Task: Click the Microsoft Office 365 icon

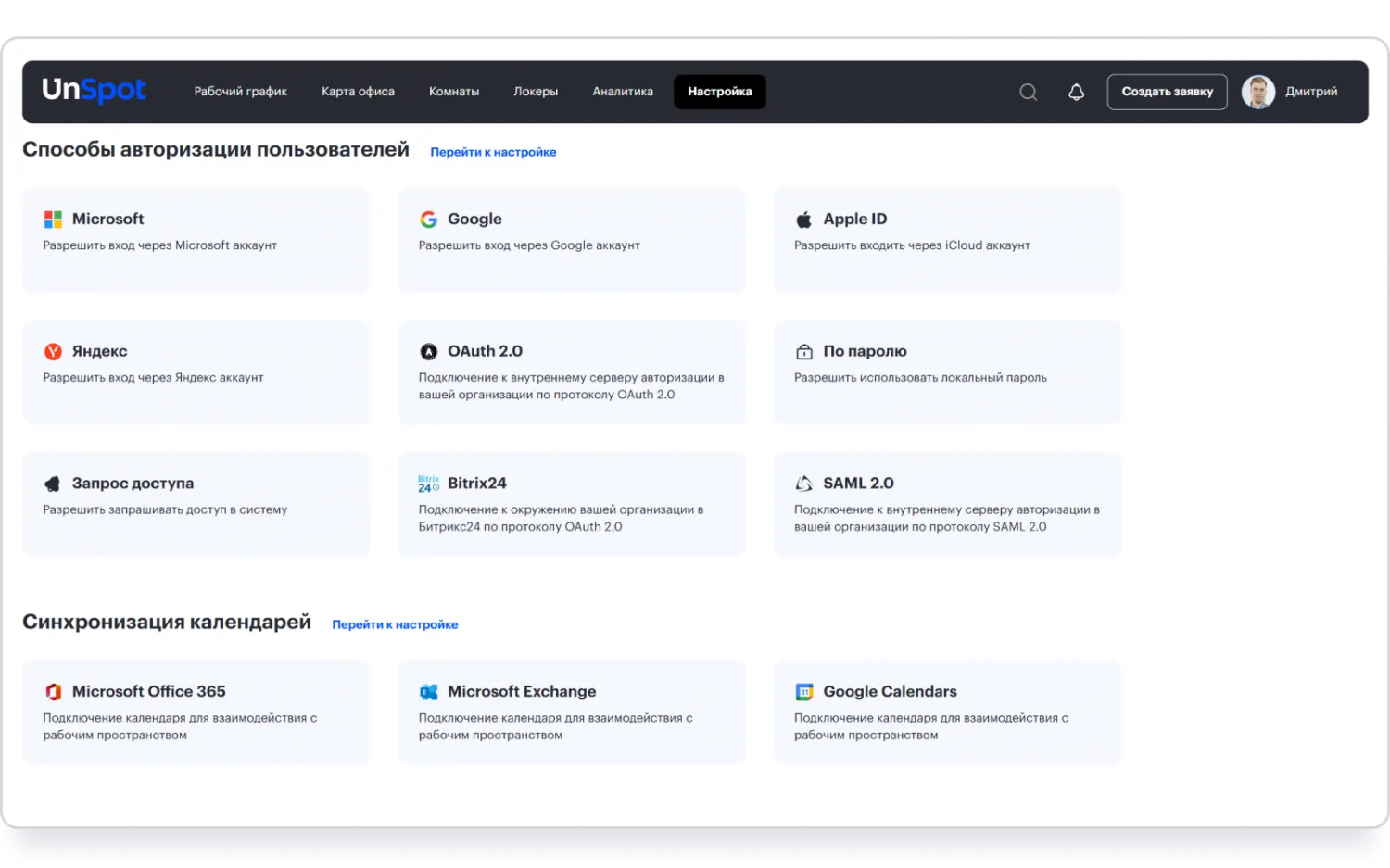Action: point(53,692)
